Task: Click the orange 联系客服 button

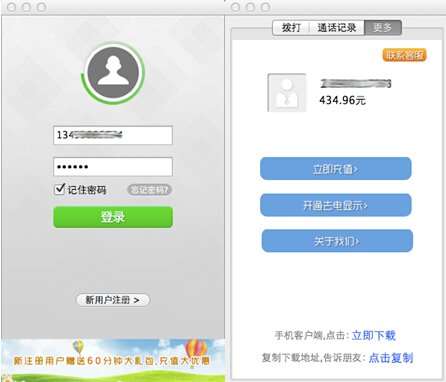Action: pos(404,55)
